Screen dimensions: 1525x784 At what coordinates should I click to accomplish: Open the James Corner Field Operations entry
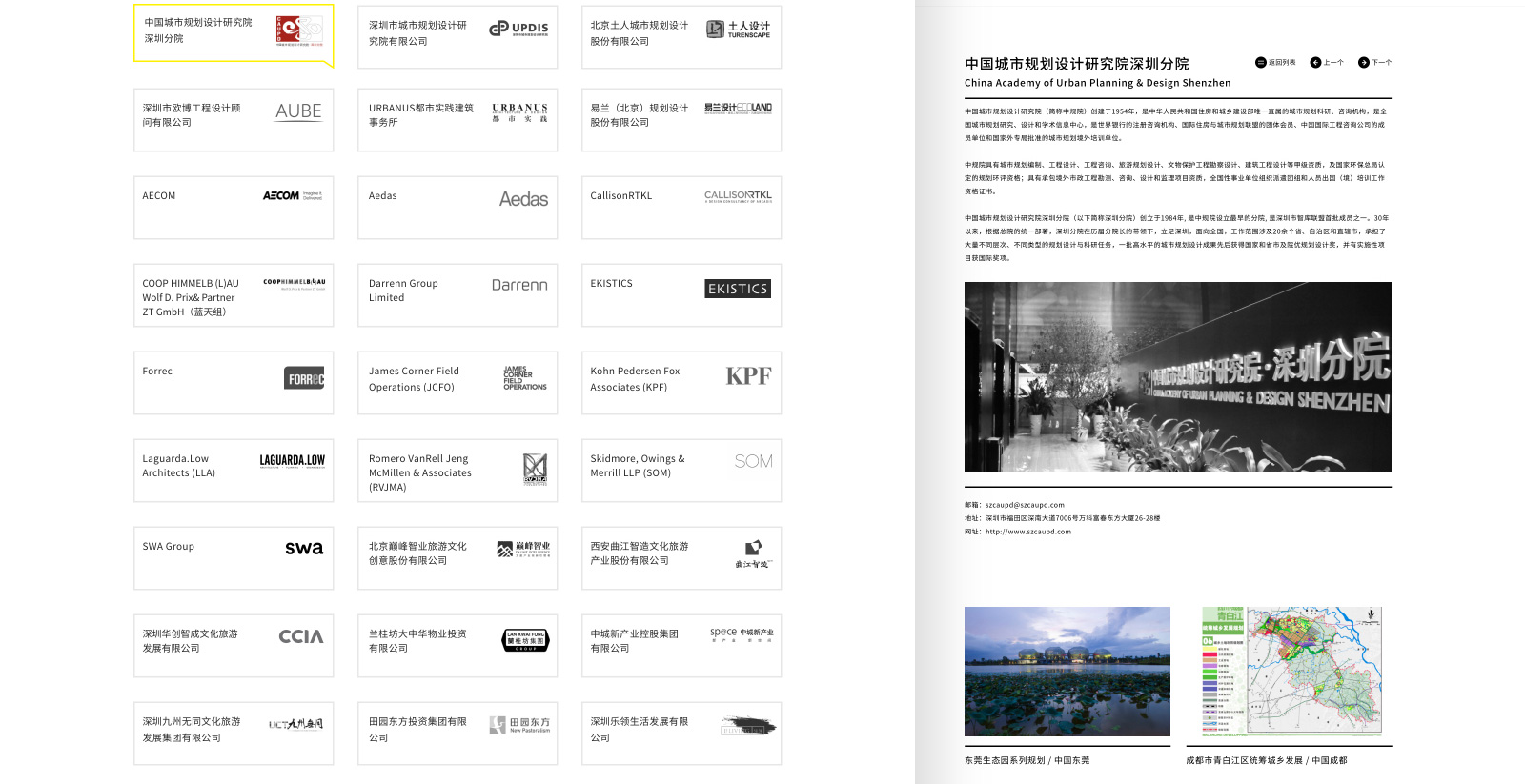point(457,382)
